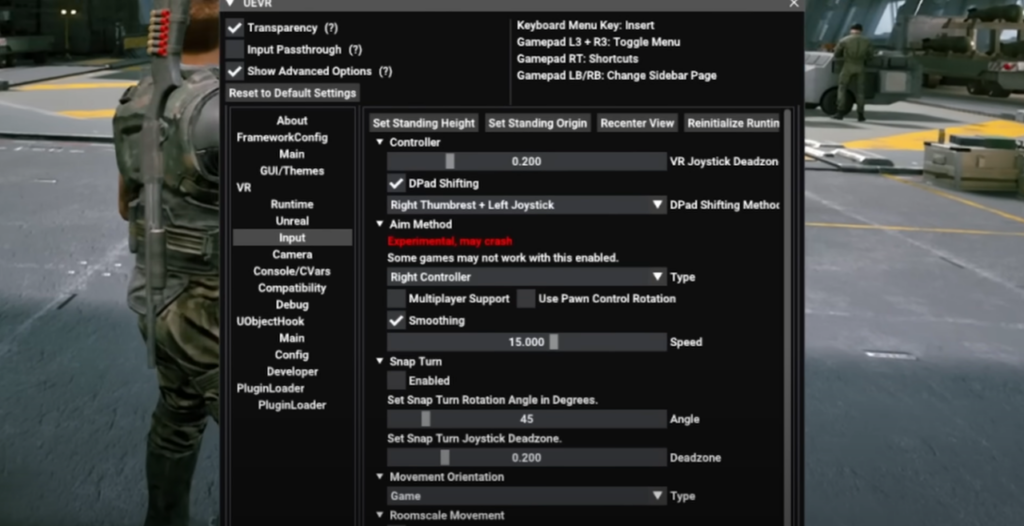This screenshot has height=526, width=1024.
Task: Collapse the Controller section
Action: 380,143
